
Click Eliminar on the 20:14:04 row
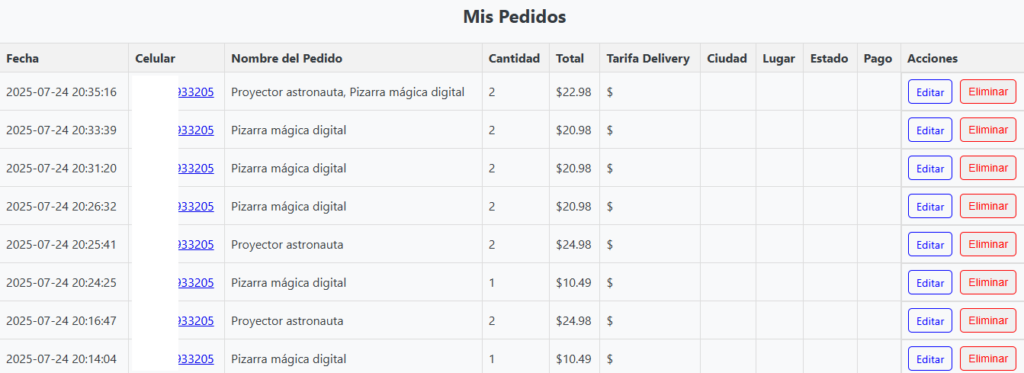pos(988,359)
